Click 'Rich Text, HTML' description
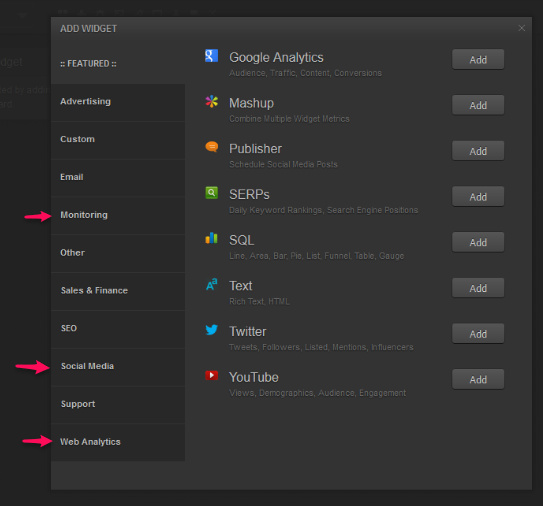543x506 pixels. point(259,302)
